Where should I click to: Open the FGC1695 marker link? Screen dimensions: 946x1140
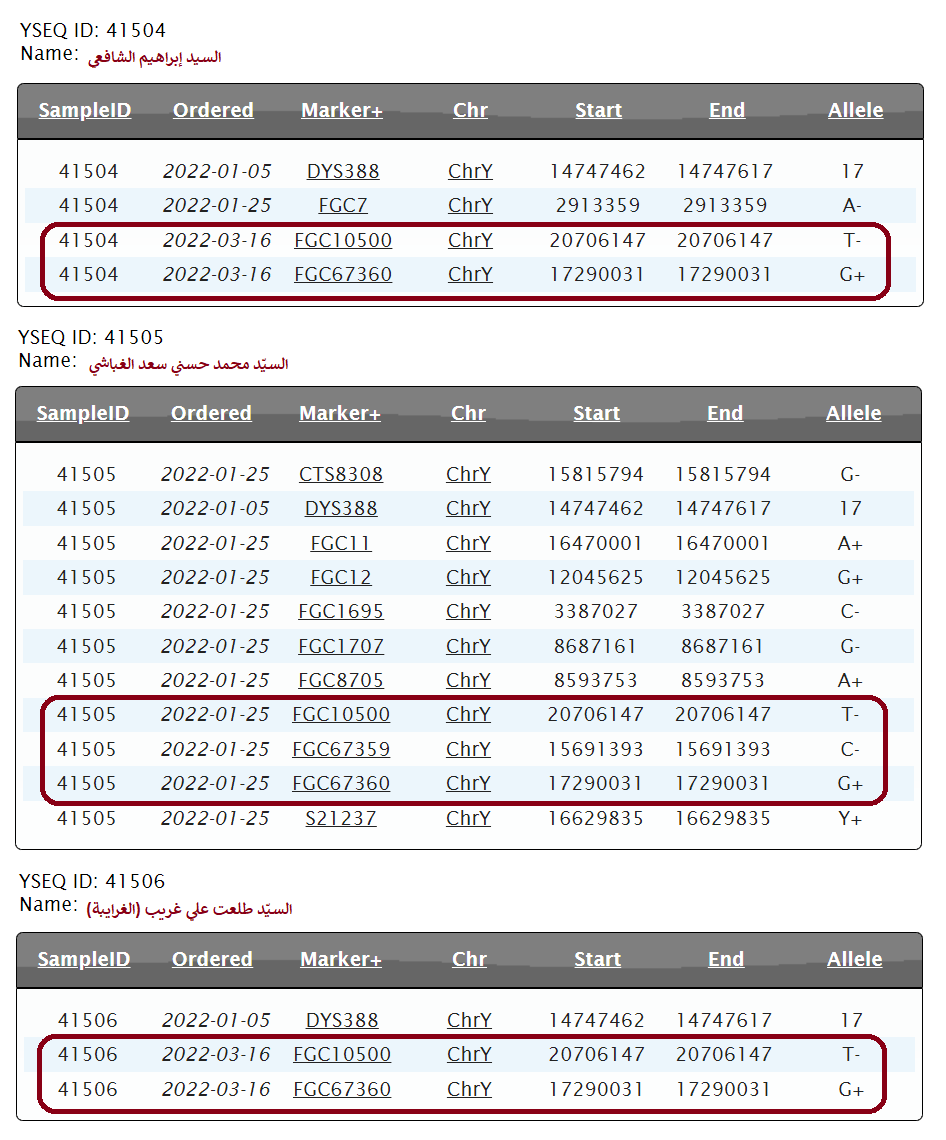pyautogui.click(x=341, y=612)
